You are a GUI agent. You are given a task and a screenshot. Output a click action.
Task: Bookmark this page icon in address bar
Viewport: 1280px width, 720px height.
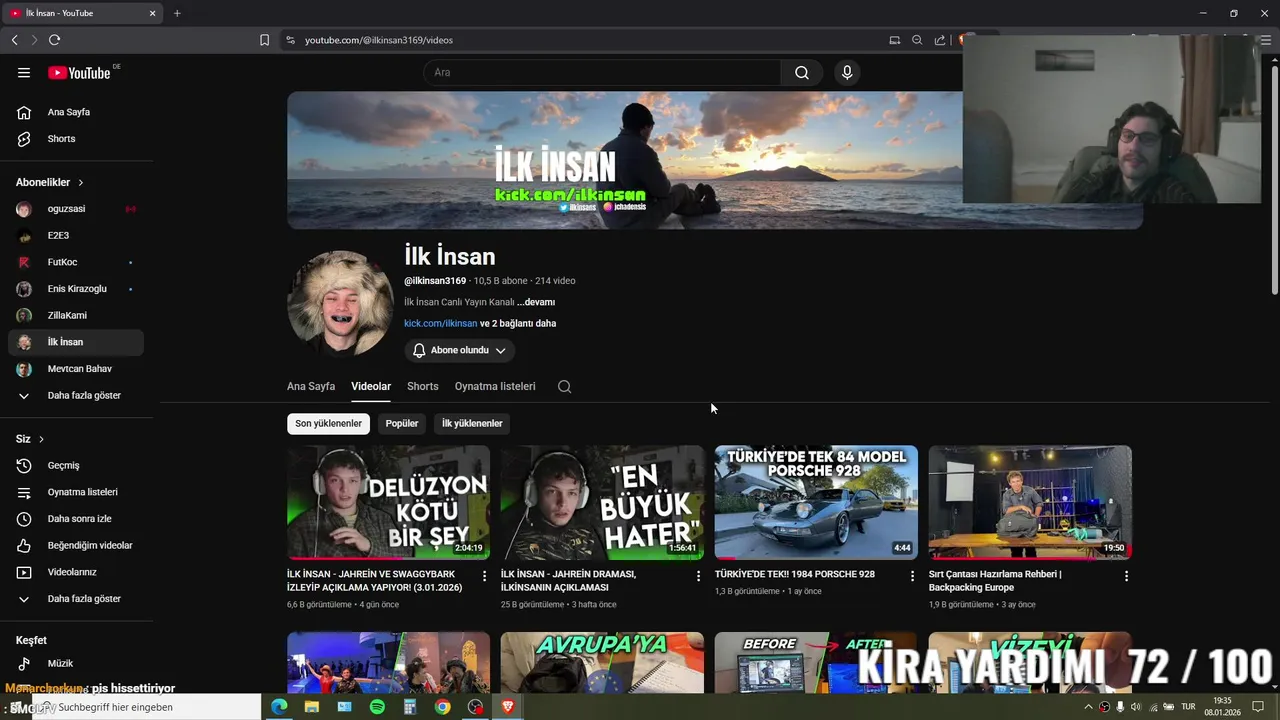[264, 40]
